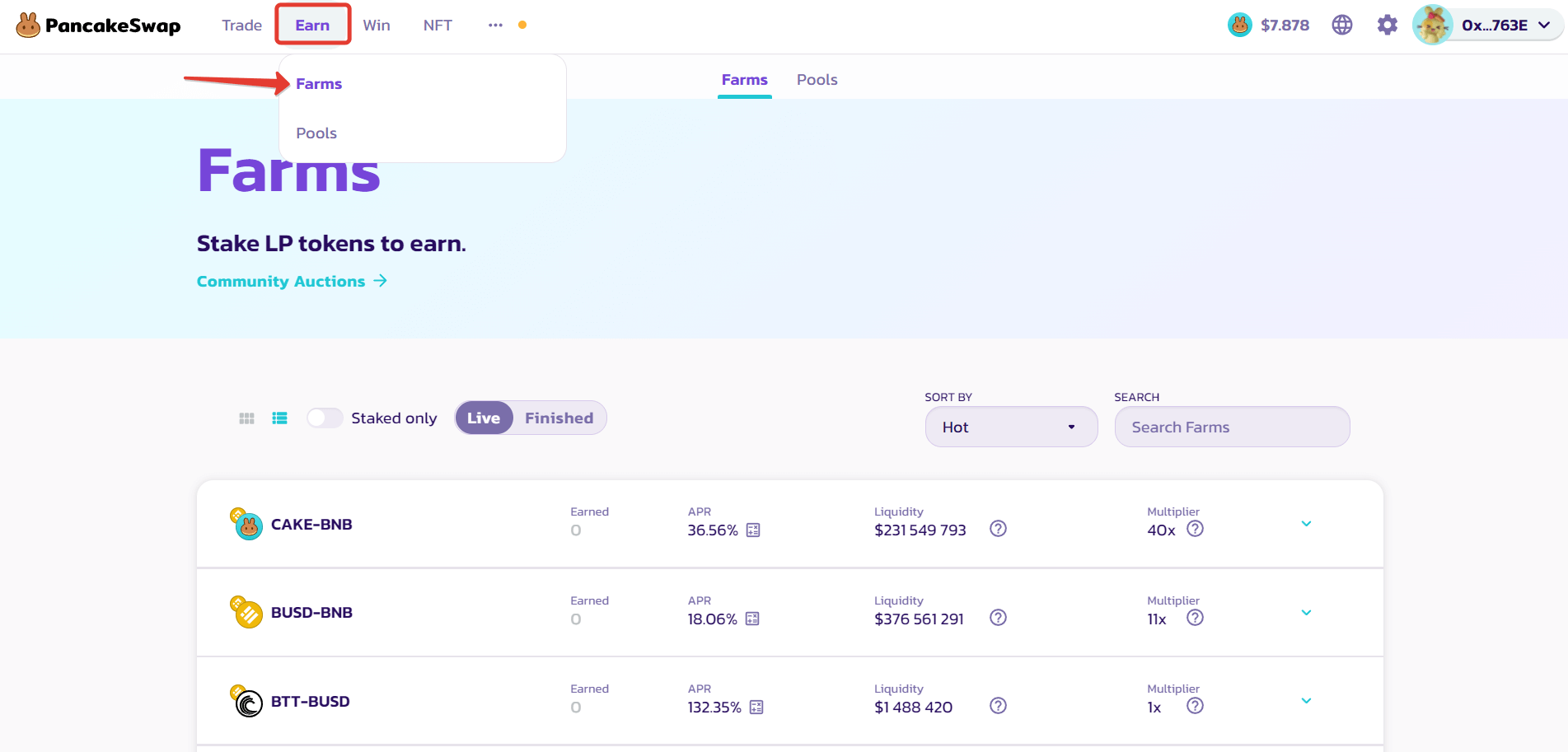Show multiplier help for CAKE-BNB
Viewport: 1568px width, 752px height.
1195,529
